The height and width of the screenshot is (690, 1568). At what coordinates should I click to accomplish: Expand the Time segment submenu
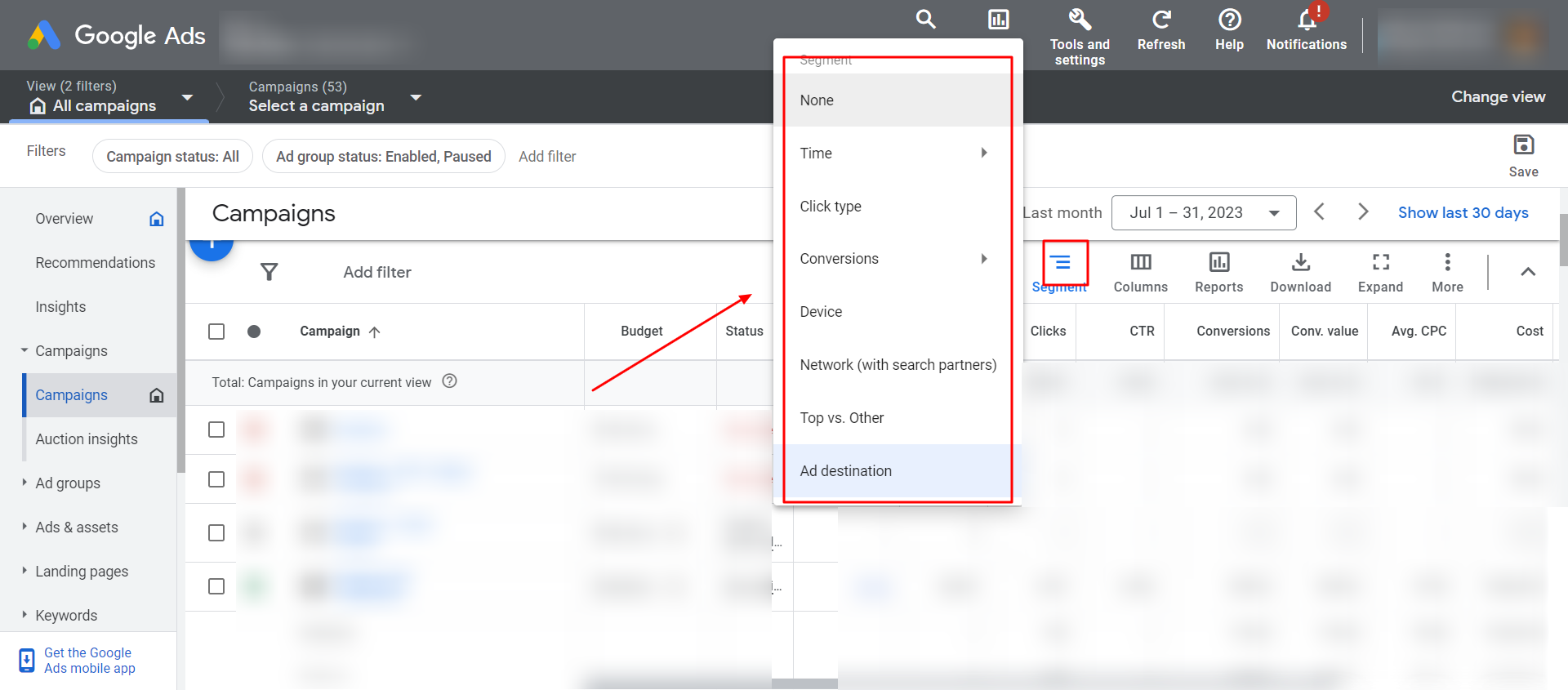click(x=983, y=153)
